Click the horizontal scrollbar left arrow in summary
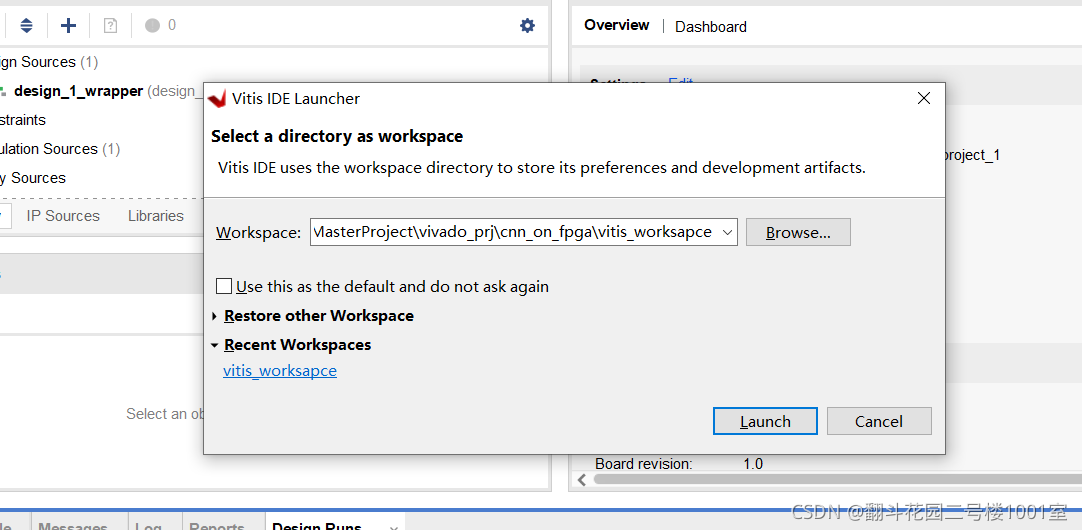The height and width of the screenshot is (530, 1082). (x=582, y=479)
